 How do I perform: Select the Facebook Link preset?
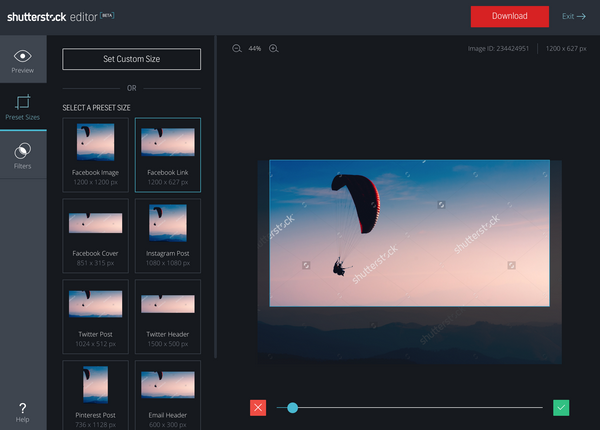point(168,153)
